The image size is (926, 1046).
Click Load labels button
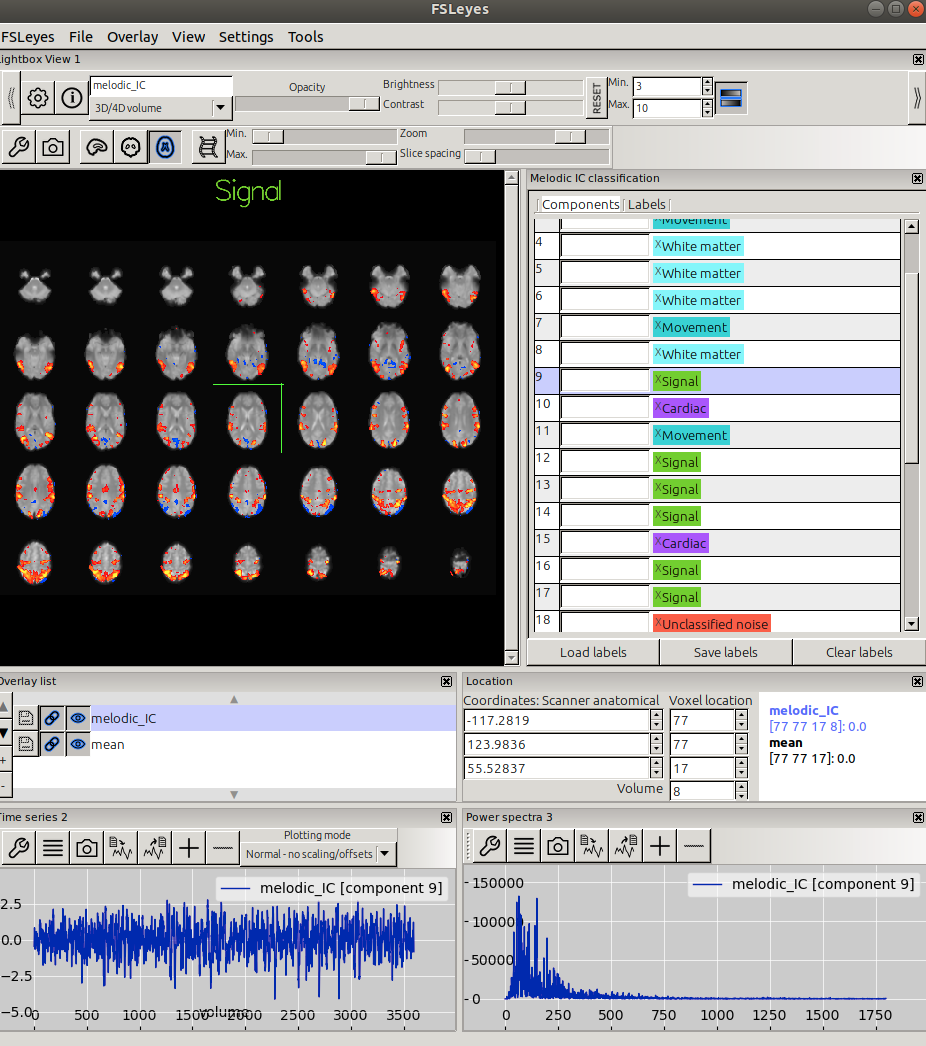(593, 652)
